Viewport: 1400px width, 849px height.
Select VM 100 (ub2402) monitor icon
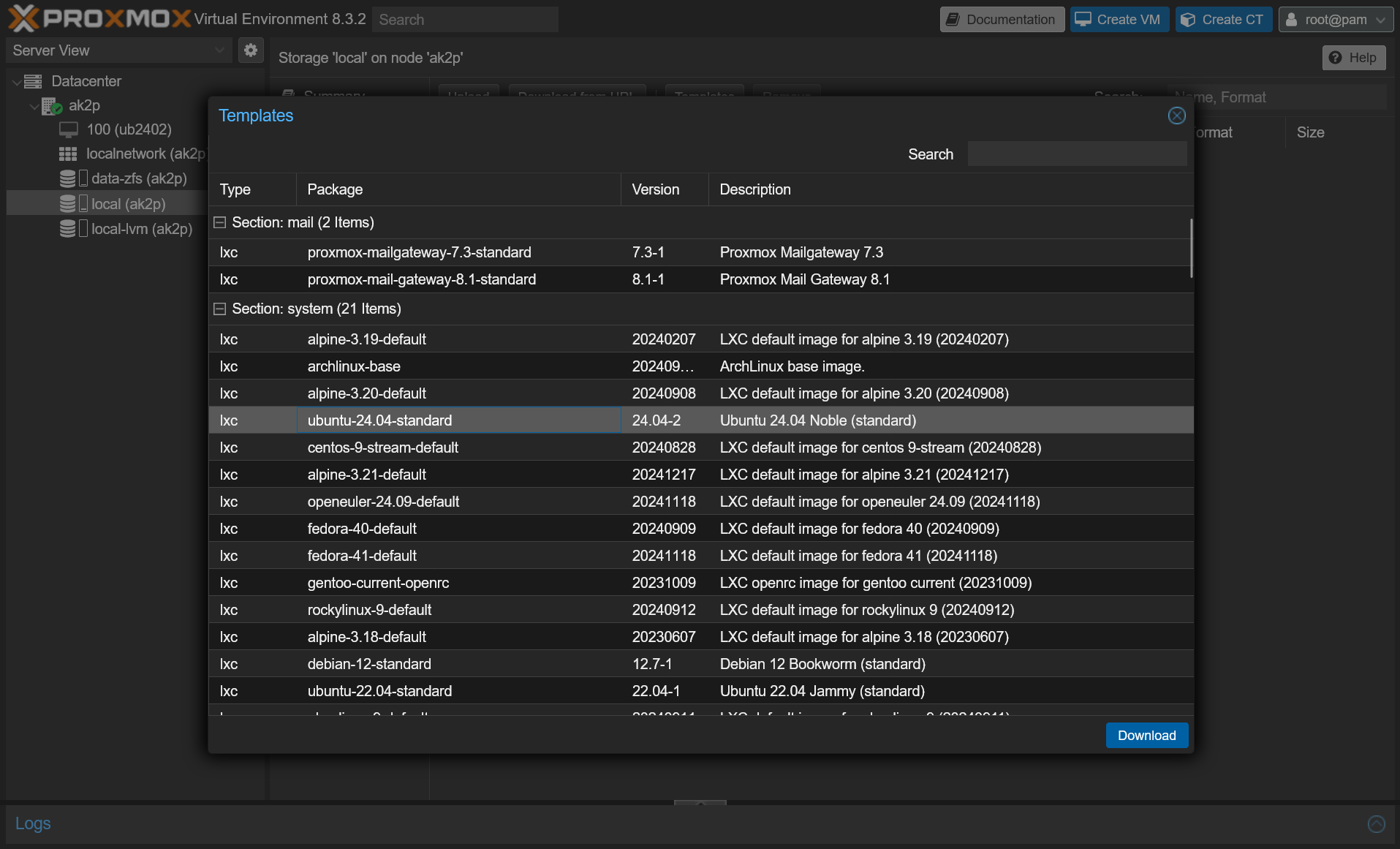[x=69, y=130]
